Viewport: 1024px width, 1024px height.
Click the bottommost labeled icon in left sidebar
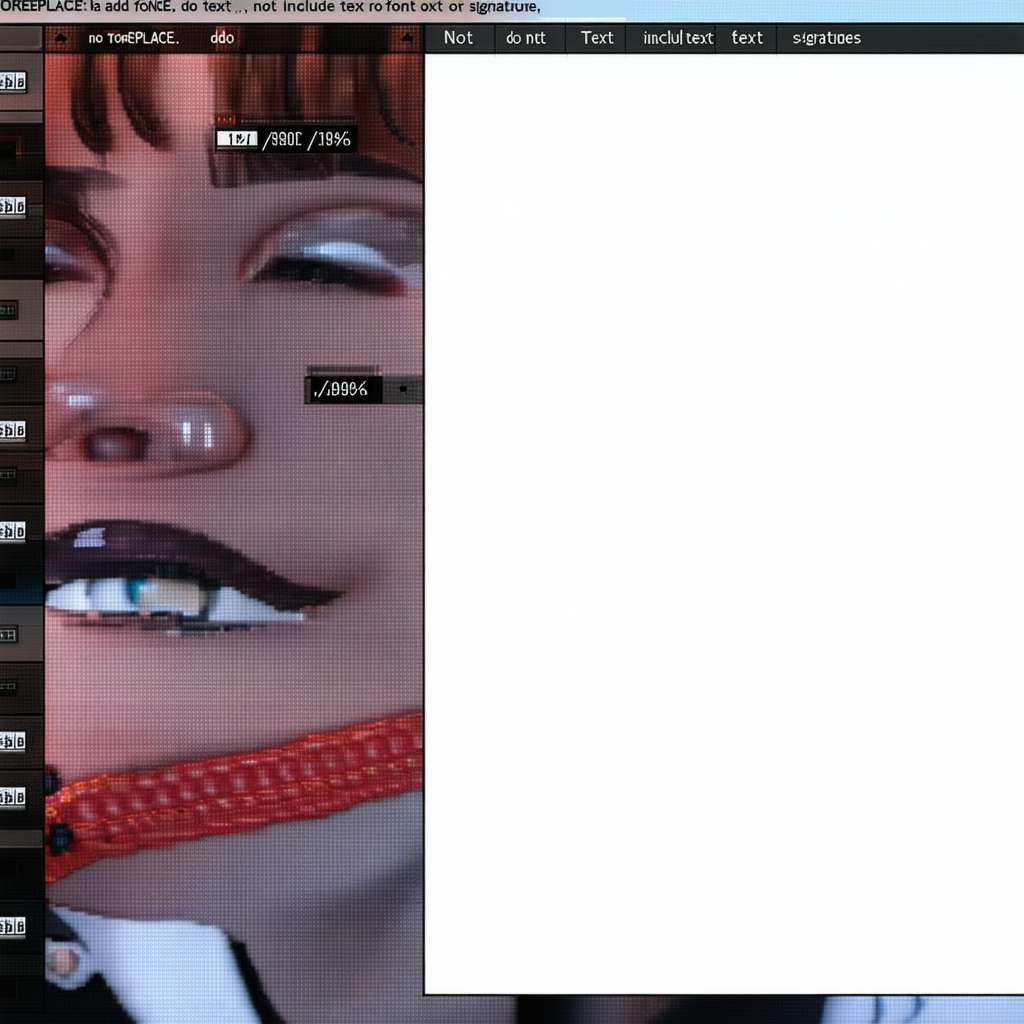point(12,926)
